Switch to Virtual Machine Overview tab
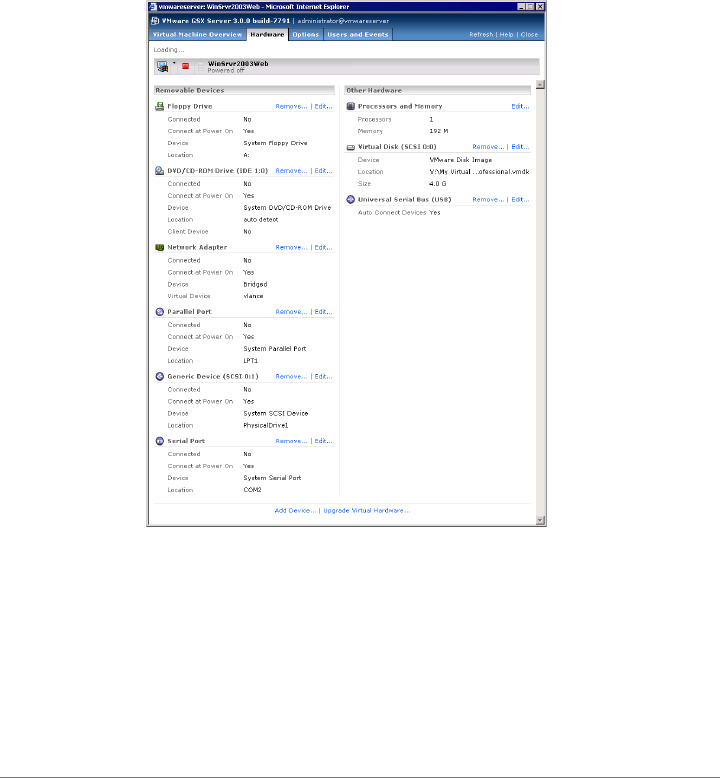The image size is (720, 778). coord(197,35)
